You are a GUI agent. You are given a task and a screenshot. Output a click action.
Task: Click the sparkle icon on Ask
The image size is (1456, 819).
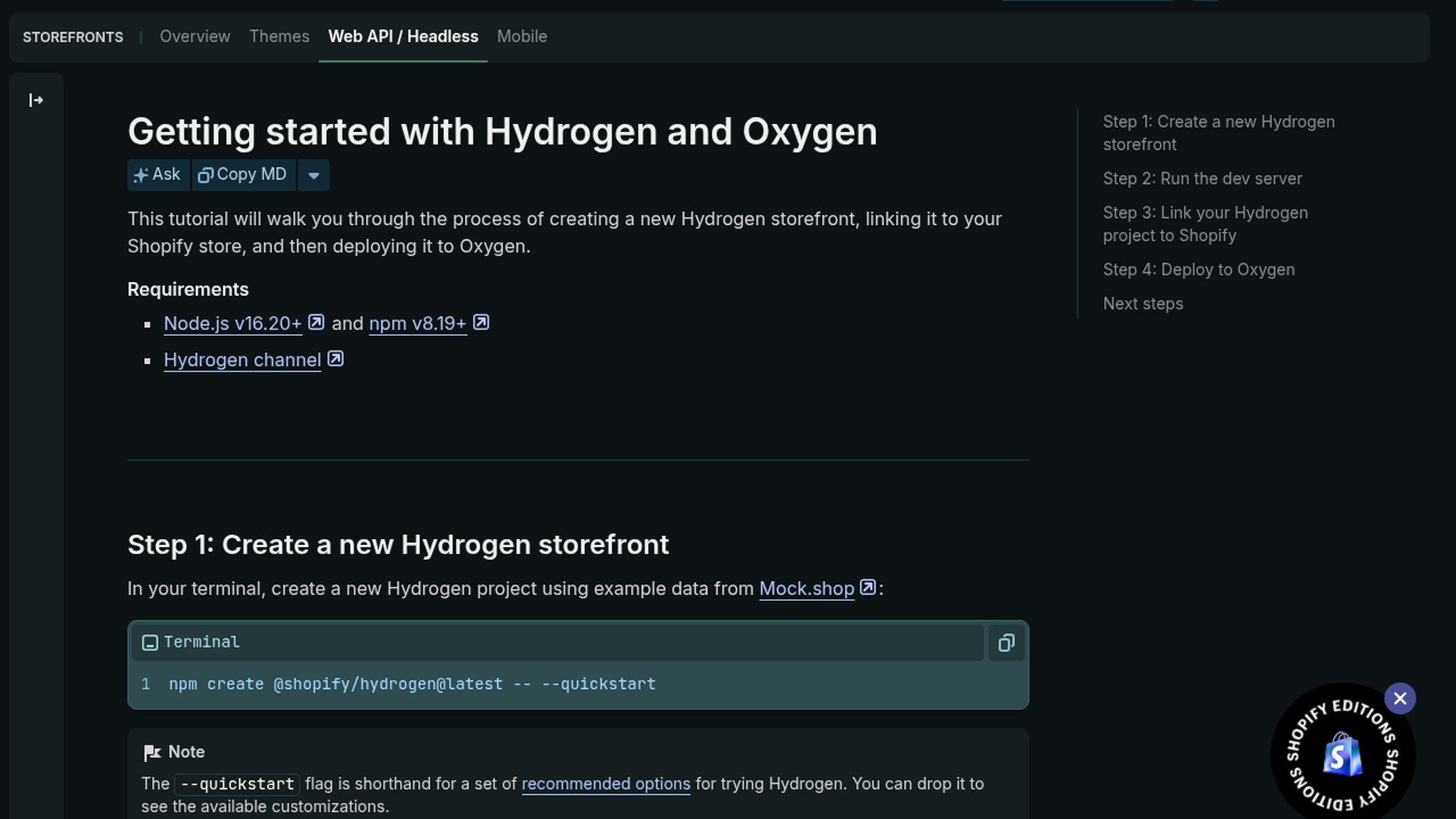pyautogui.click(x=140, y=175)
